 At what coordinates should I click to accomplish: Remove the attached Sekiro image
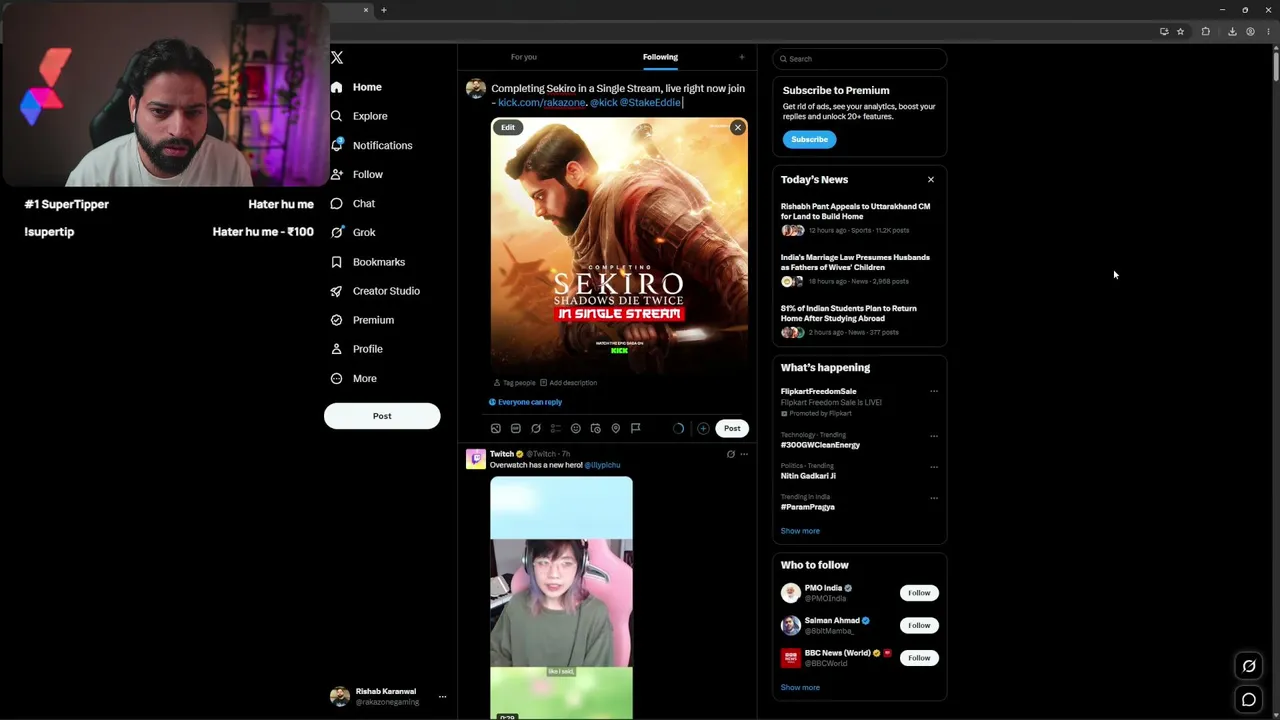pyautogui.click(x=738, y=128)
